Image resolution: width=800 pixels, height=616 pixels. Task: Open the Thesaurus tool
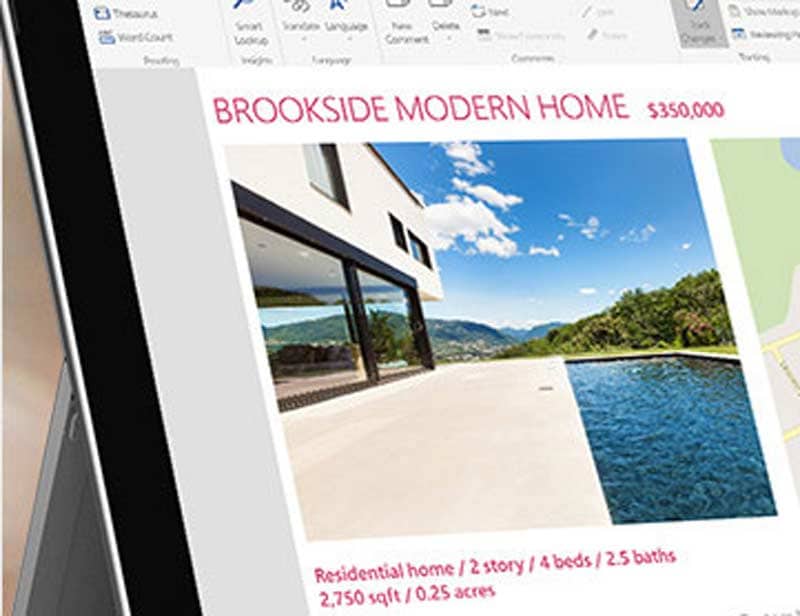pyautogui.click(x=126, y=14)
